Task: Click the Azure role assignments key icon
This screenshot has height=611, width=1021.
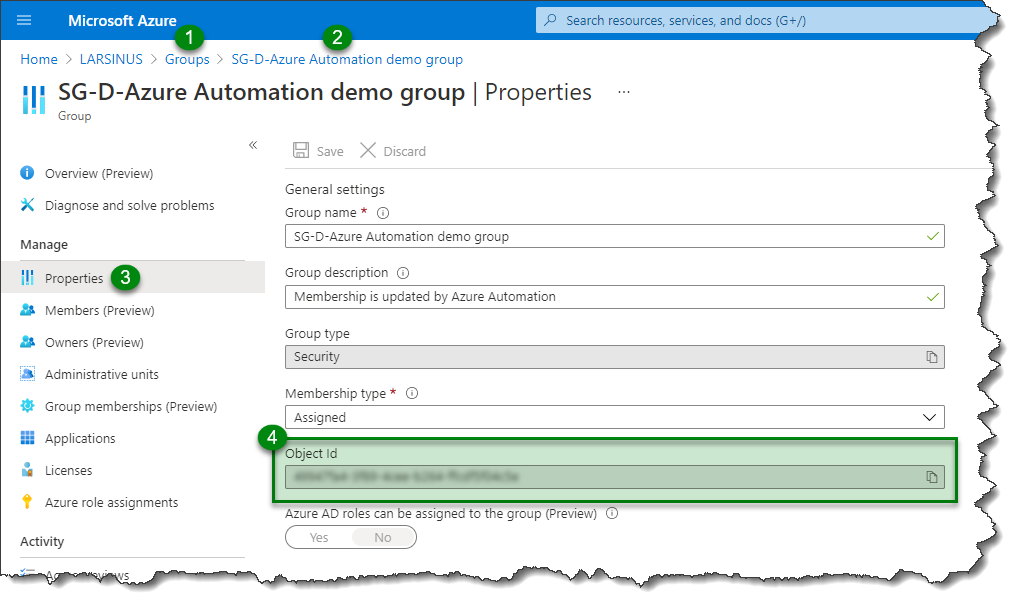Action: (27, 501)
